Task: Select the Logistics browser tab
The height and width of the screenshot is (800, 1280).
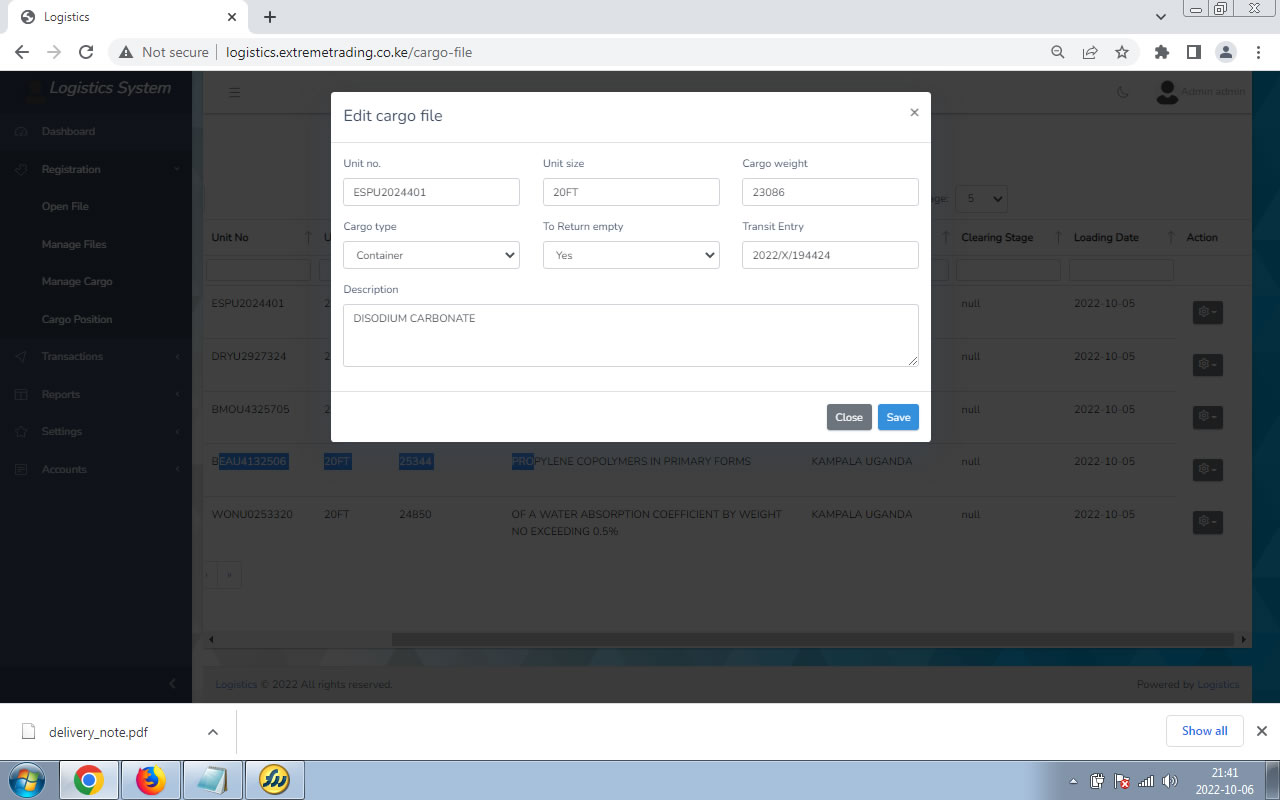Action: [120, 17]
